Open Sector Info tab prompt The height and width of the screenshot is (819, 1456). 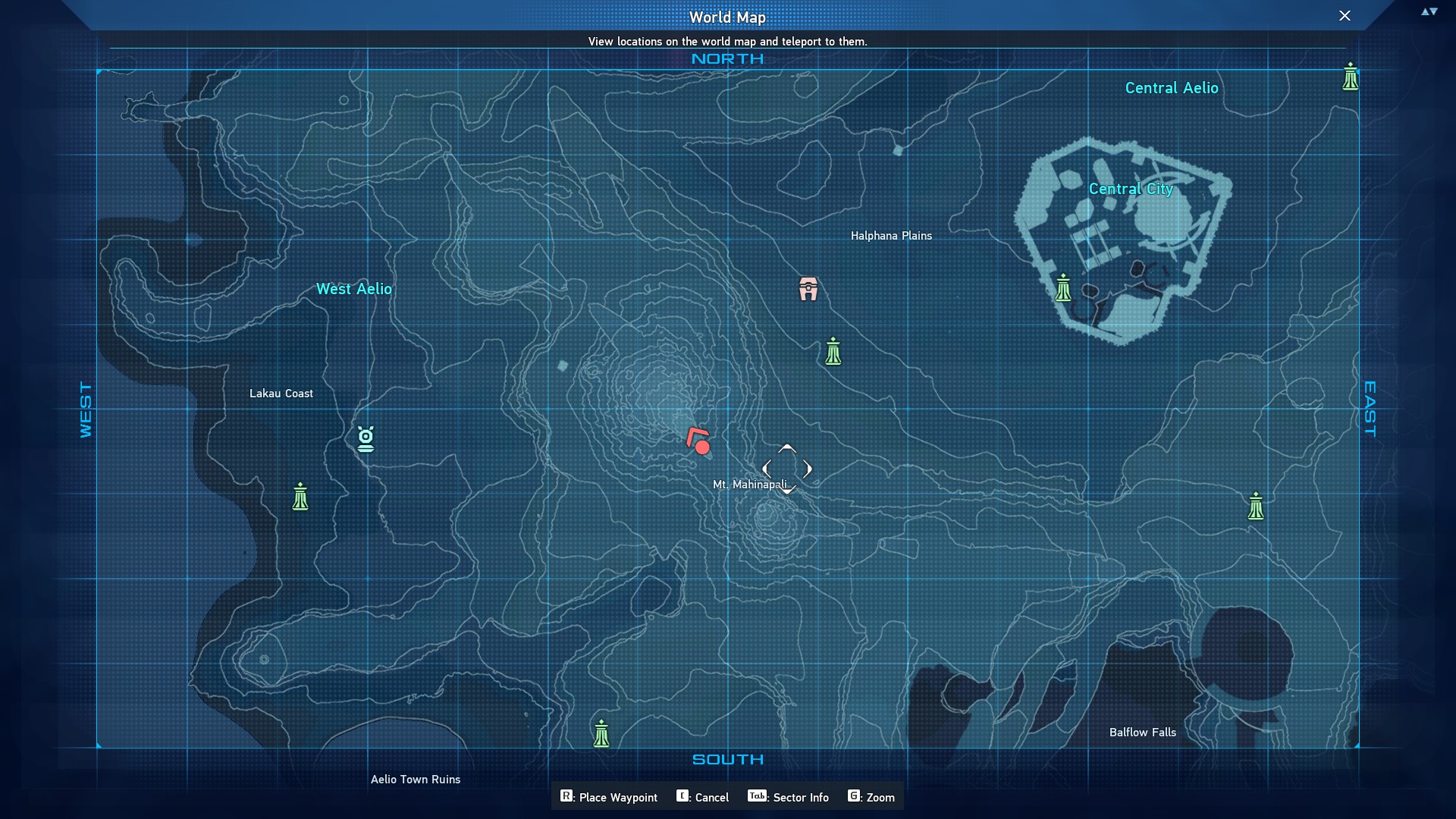click(789, 797)
